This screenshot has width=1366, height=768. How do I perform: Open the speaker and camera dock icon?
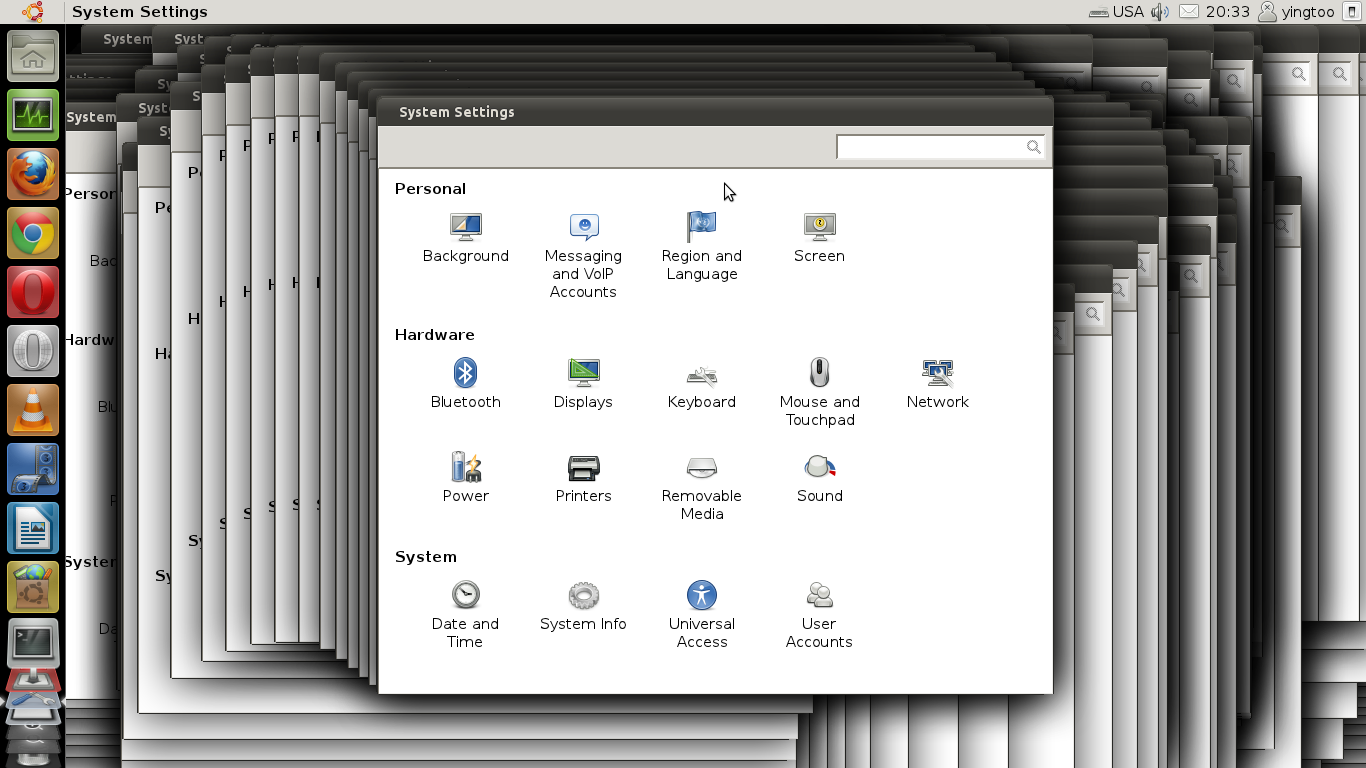[x=33, y=469]
